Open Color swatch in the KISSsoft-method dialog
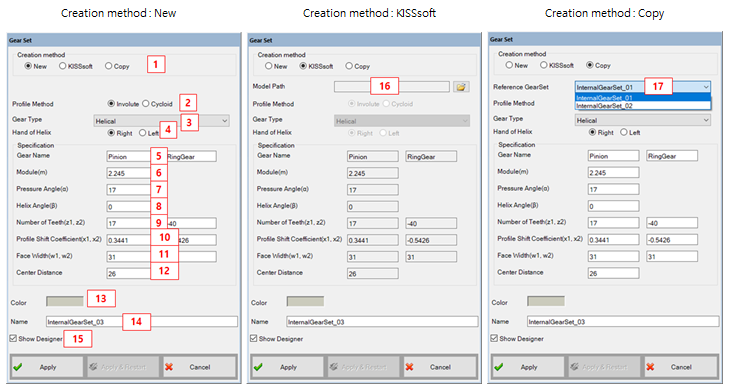This screenshot has height=390, width=730. 305,301
